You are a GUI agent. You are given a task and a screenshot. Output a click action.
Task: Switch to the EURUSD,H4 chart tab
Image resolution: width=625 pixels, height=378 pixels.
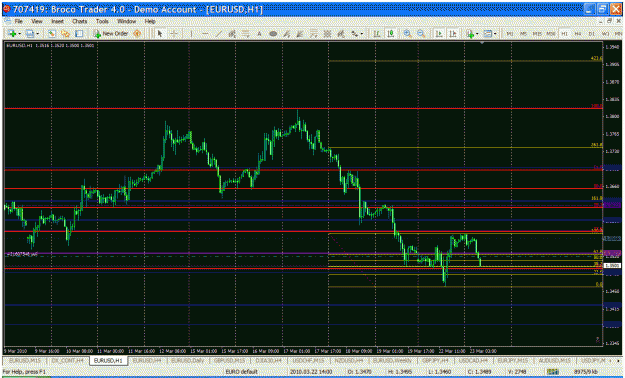coord(146,360)
